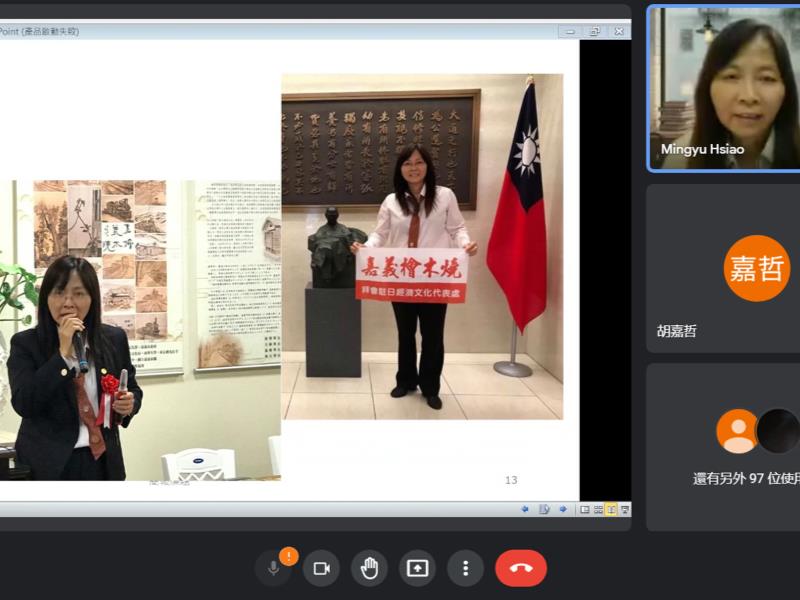
Task: Unmute the microphone in Meet toolbar
Action: pos(273,568)
